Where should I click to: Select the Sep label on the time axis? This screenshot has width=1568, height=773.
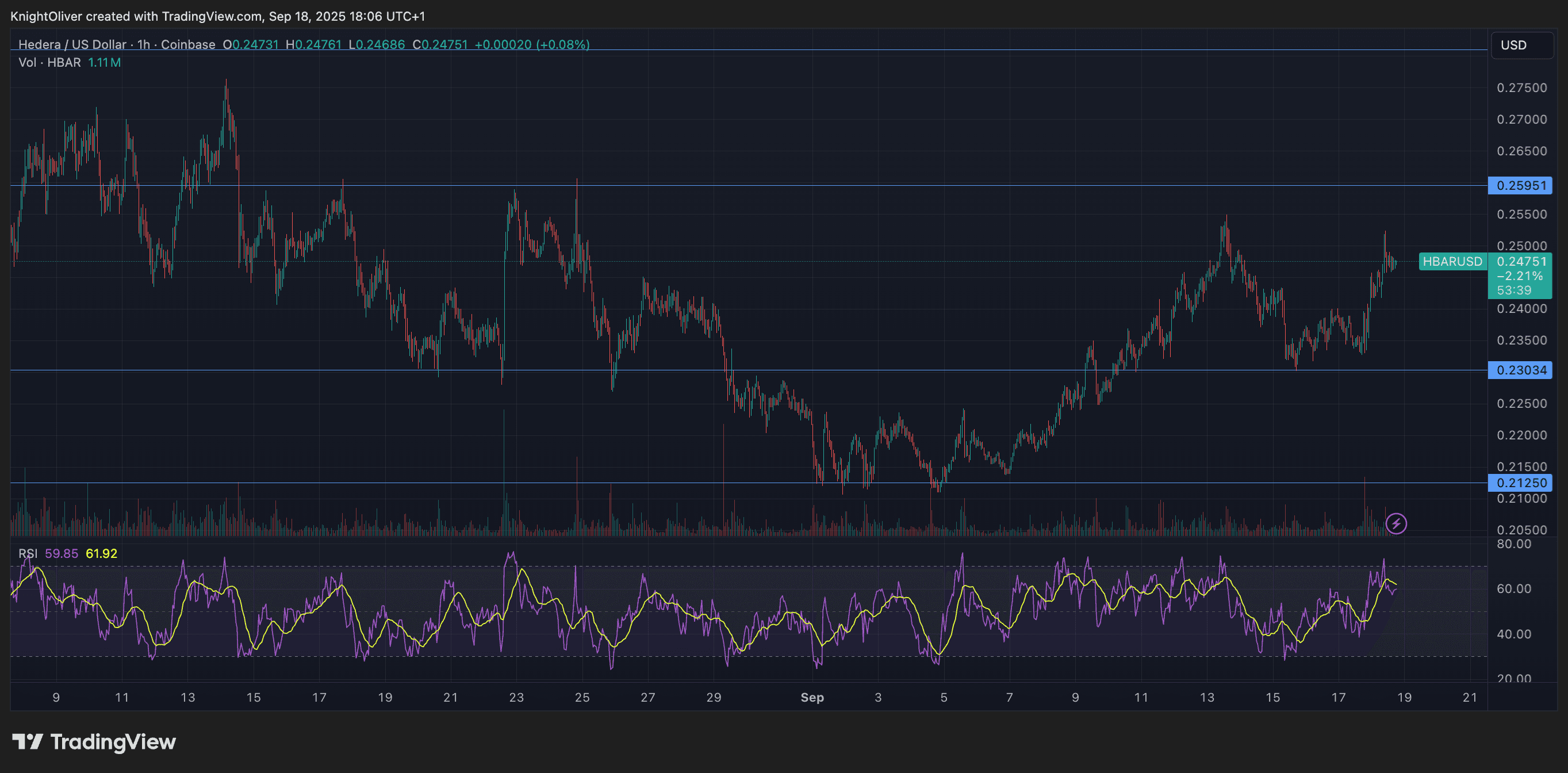(x=812, y=698)
